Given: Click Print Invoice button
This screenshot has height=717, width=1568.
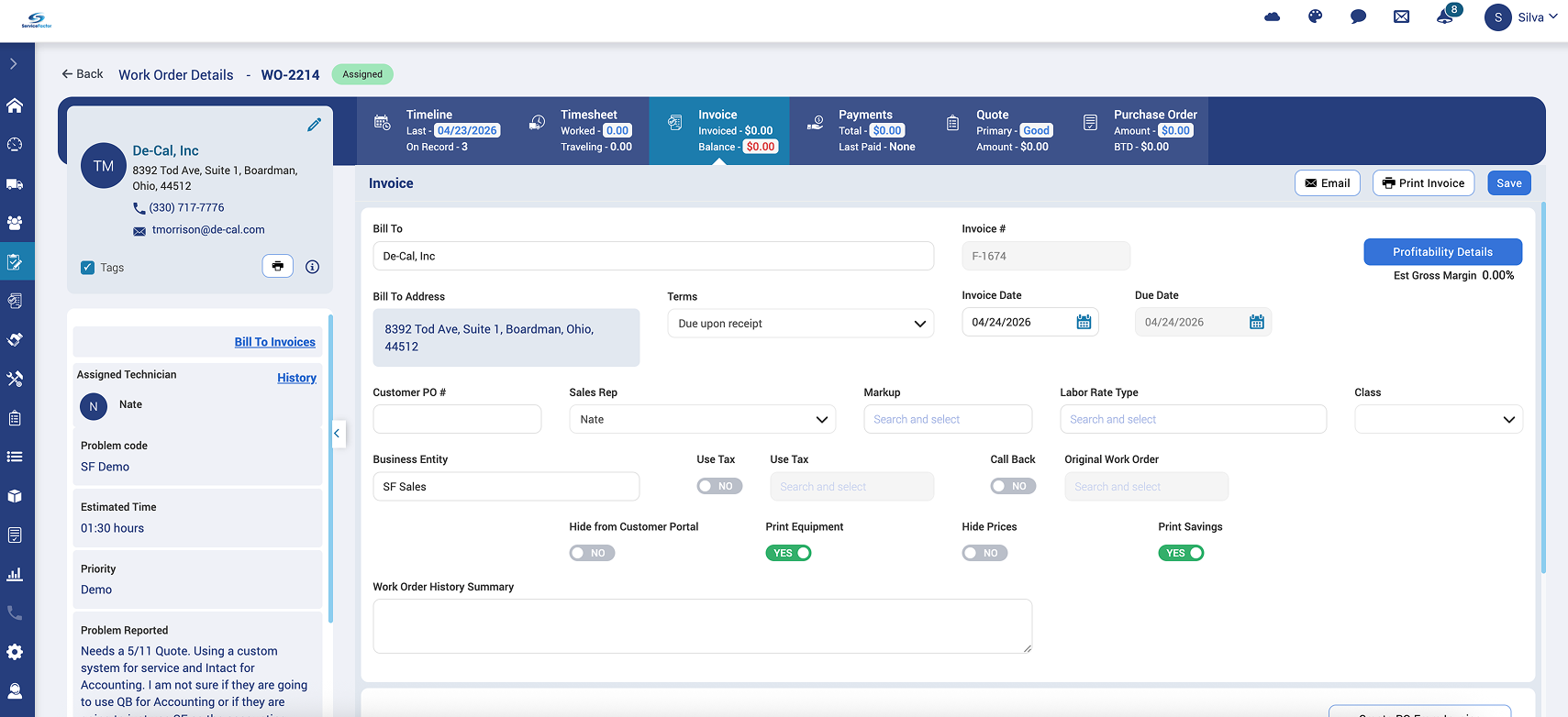Looking at the screenshot, I should click(x=1423, y=183).
